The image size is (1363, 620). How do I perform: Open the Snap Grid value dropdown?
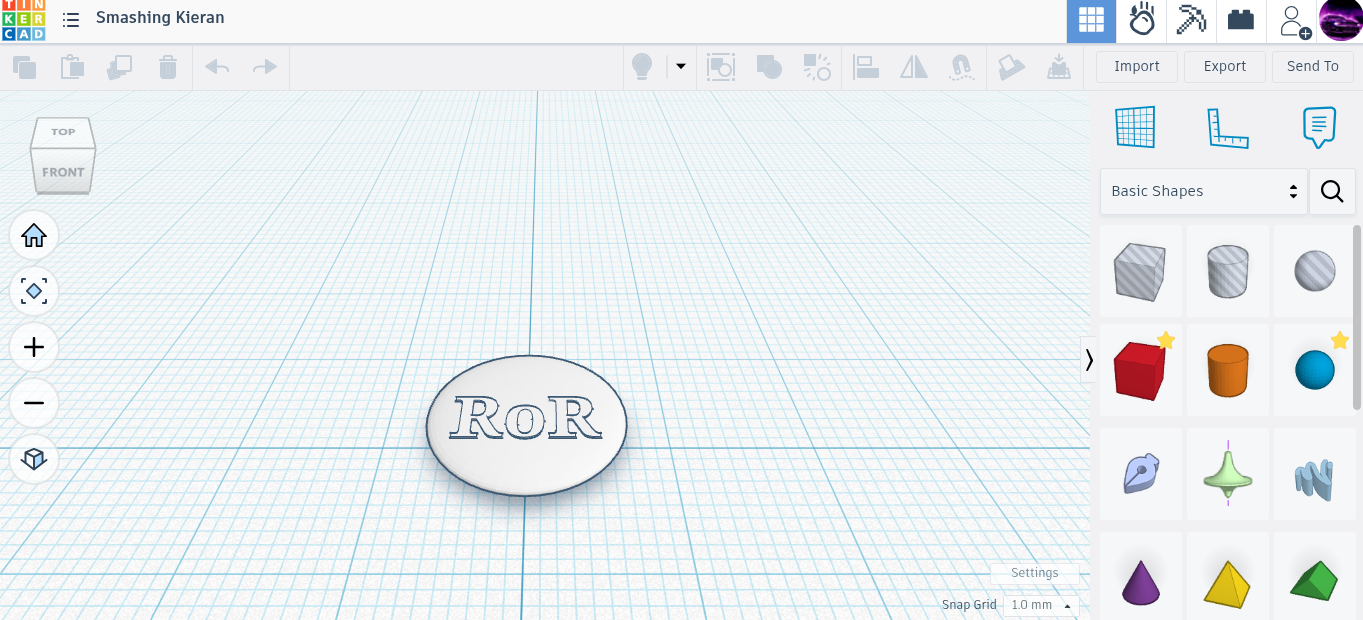1040,605
